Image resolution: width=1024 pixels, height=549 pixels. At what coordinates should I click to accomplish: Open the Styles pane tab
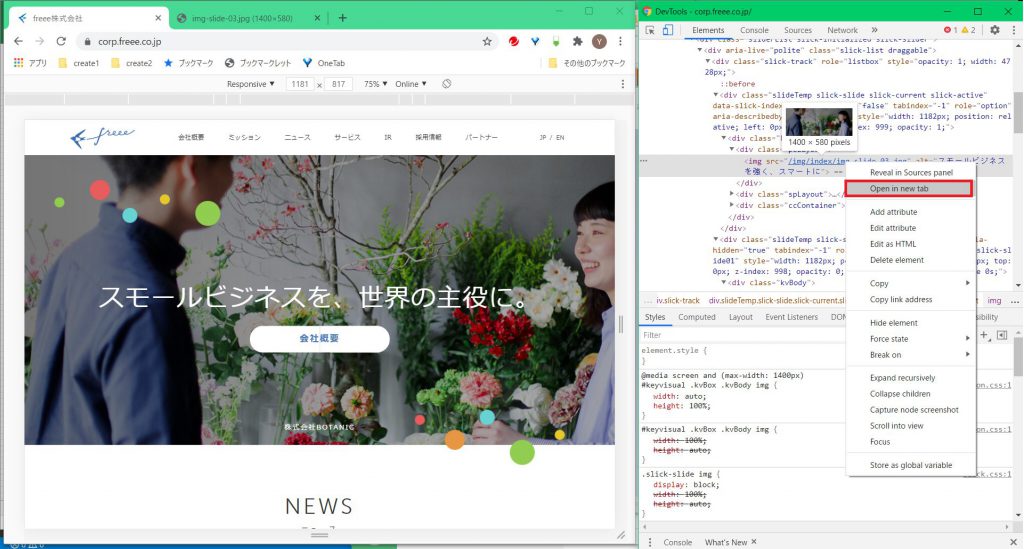pyautogui.click(x=654, y=317)
